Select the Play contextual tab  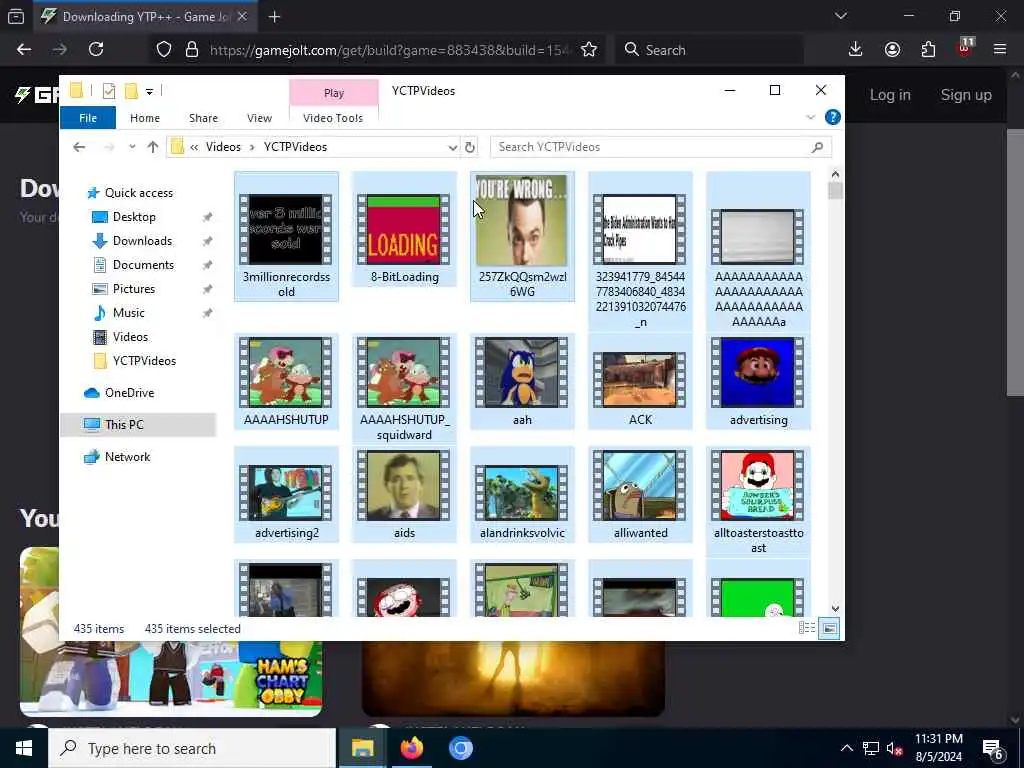334,93
